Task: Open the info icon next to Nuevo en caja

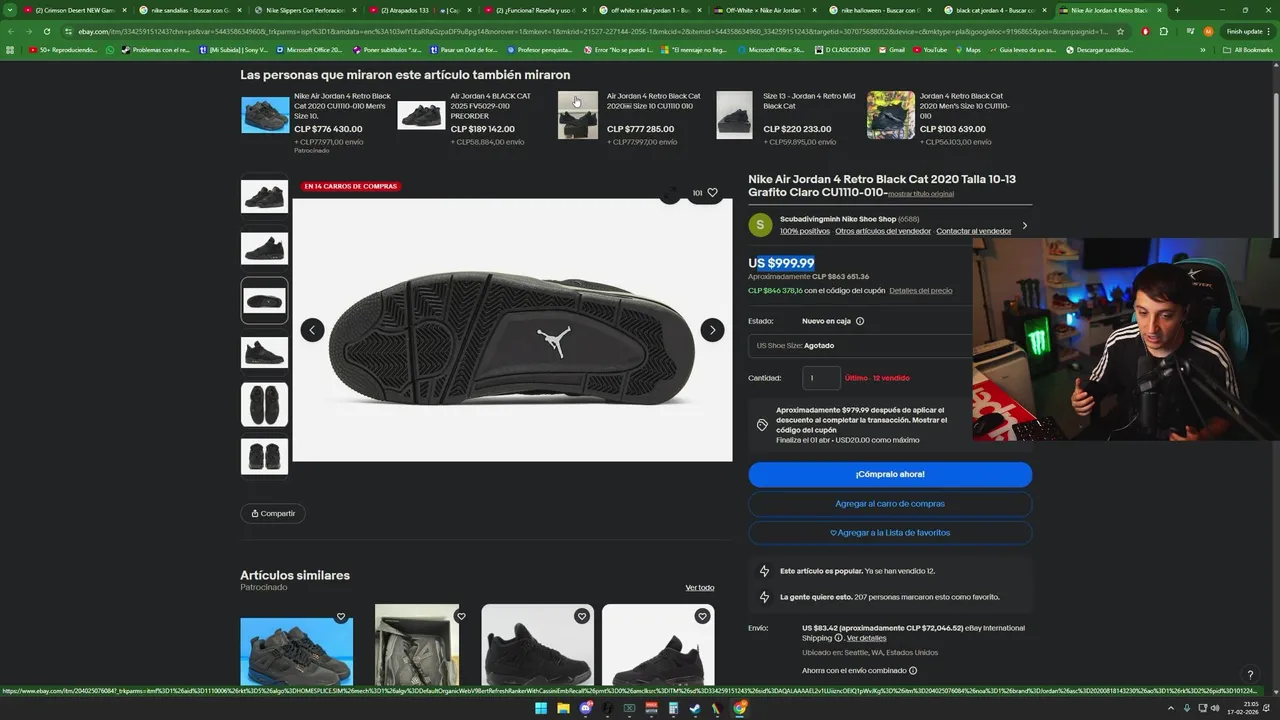Action: tap(860, 321)
